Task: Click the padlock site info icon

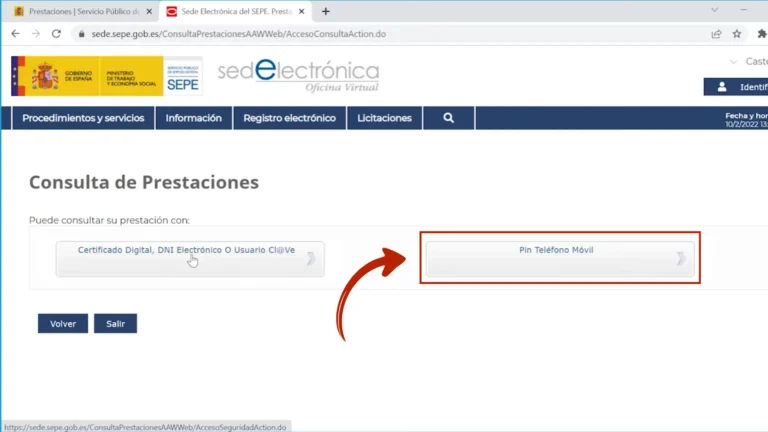Action: point(81,34)
